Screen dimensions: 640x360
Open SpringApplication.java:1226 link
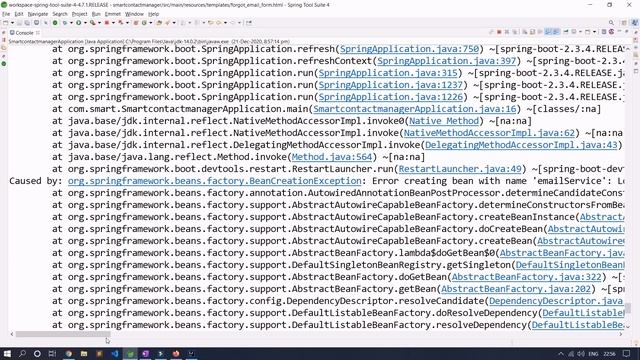[391, 97]
